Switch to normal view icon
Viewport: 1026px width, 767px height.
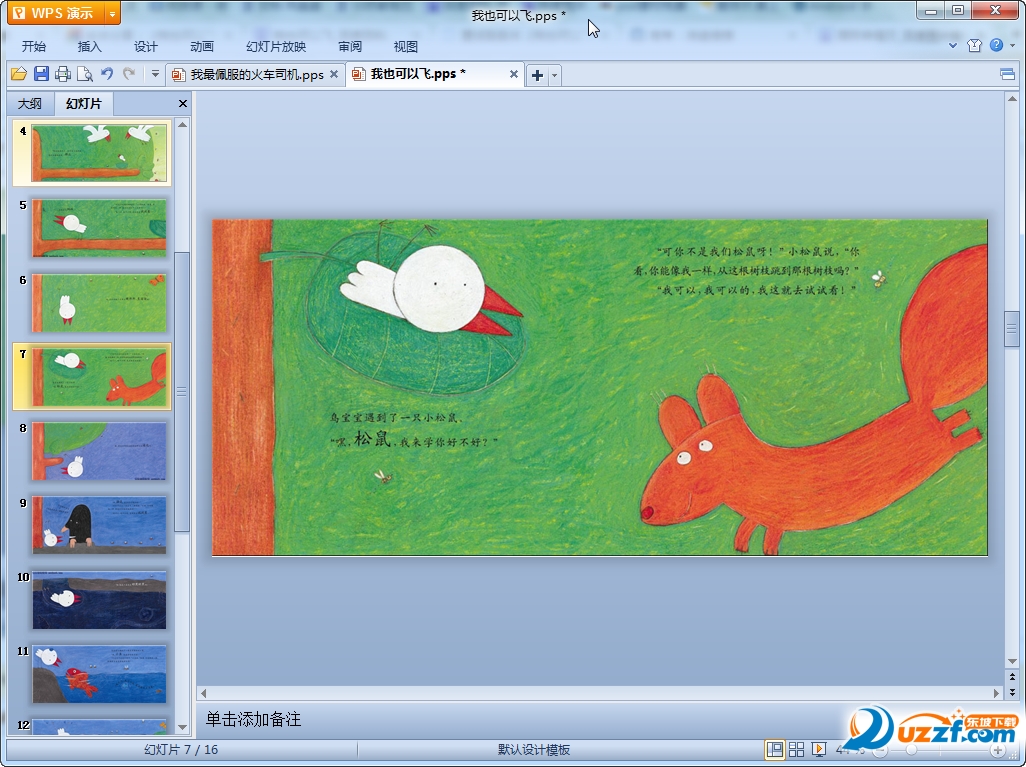click(x=775, y=749)
